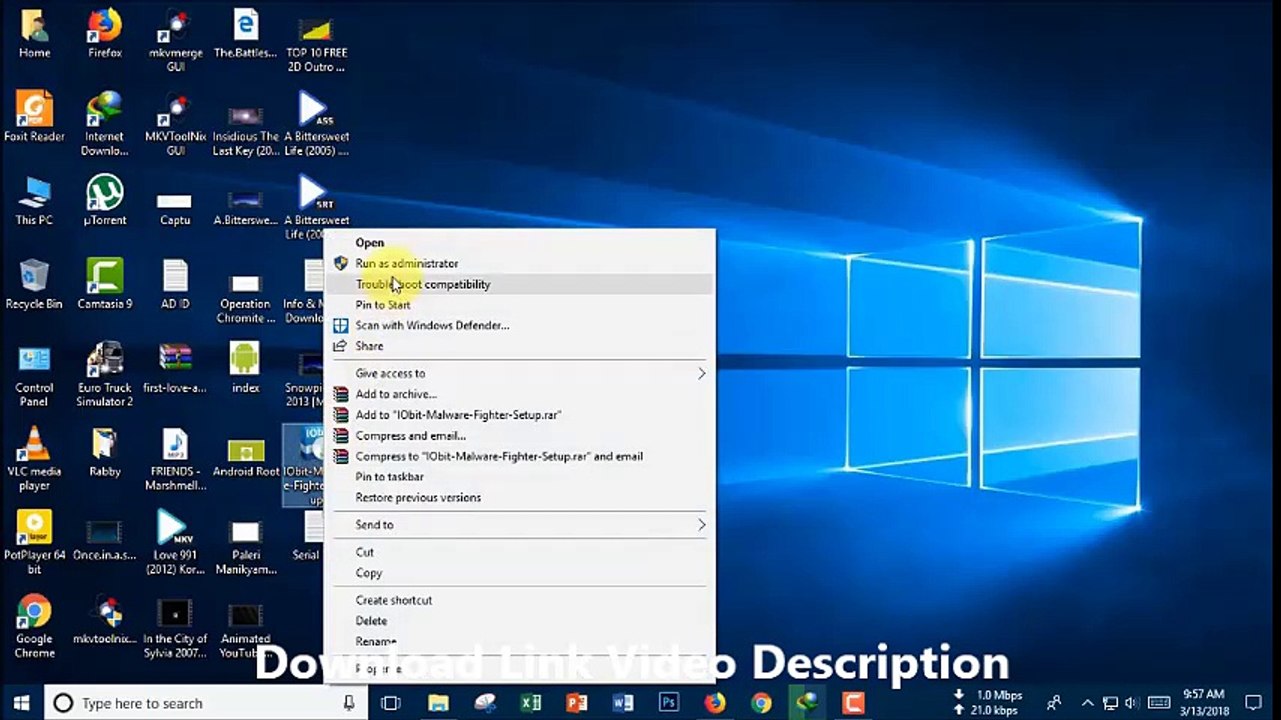Show hidden system tray icons chevron
Screen dimensions: 1281x720
1089,703
